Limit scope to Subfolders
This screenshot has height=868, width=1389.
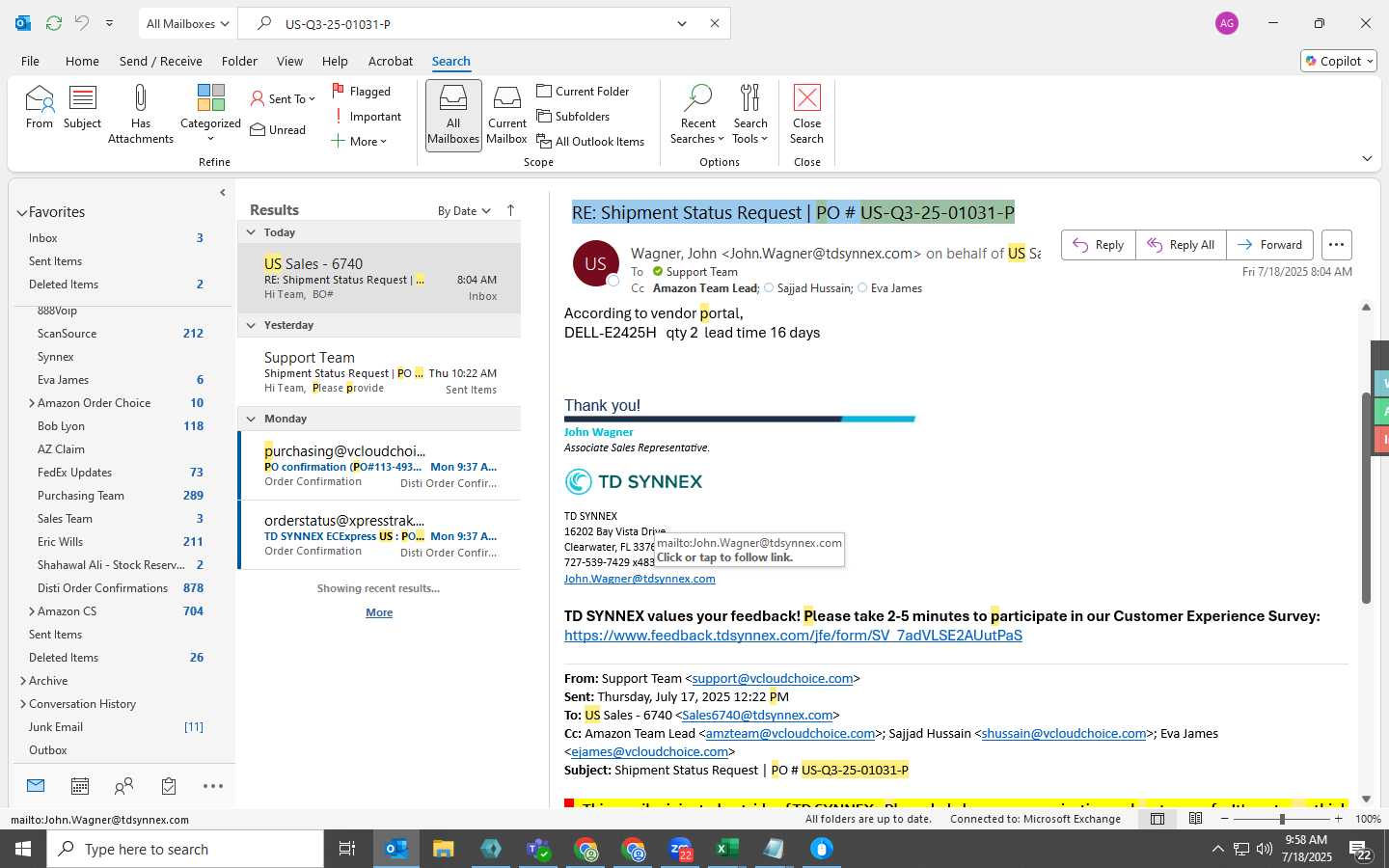tap(573, 116)
